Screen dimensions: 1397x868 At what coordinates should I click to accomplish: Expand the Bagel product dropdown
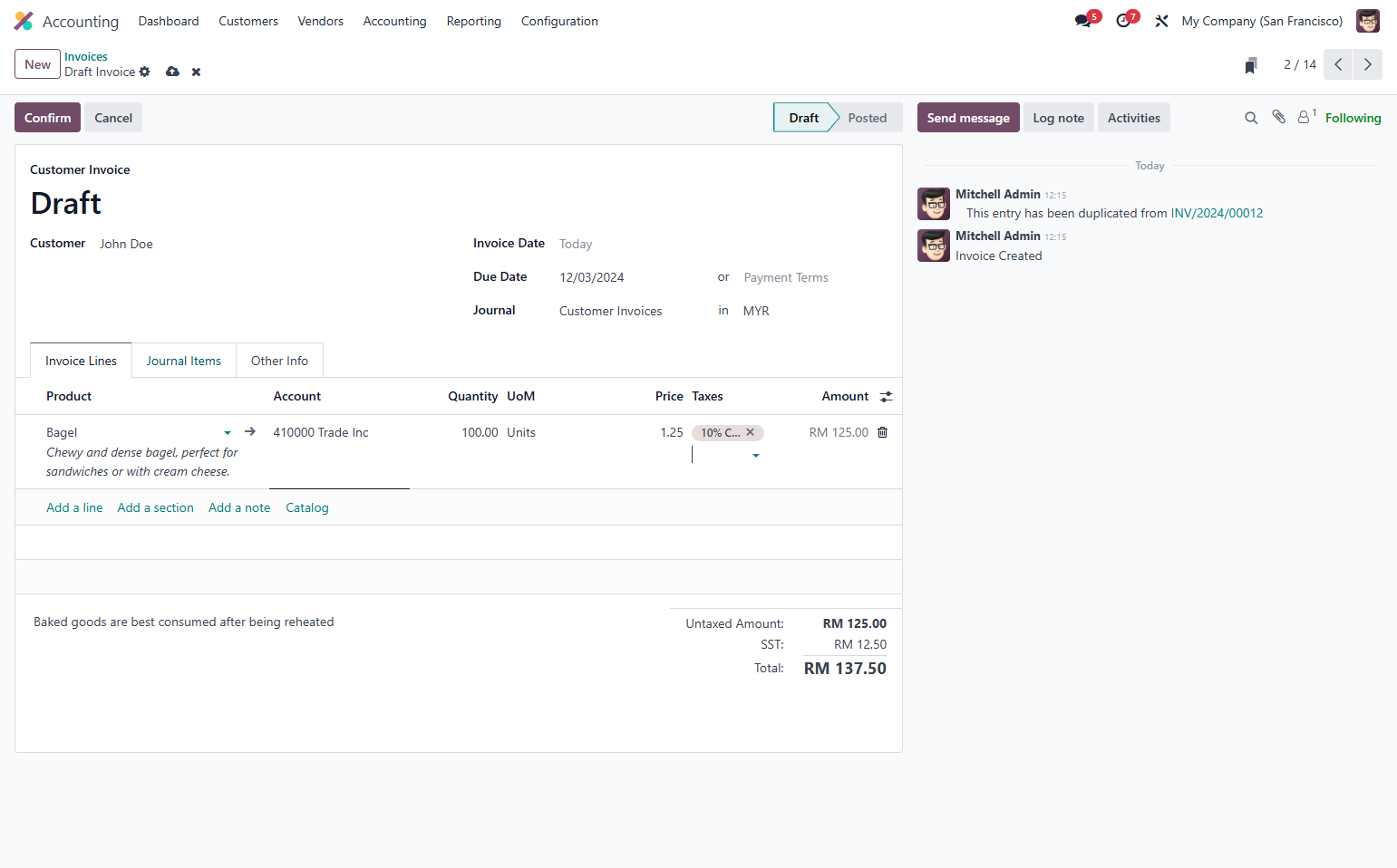pyautogui.click(x=228, y=433)
